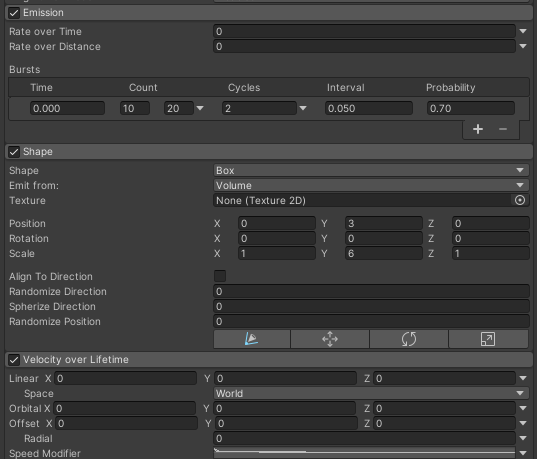Add a new burst with plus icon
The width and height of the screenshot is (537, 459).
[478, 129]
